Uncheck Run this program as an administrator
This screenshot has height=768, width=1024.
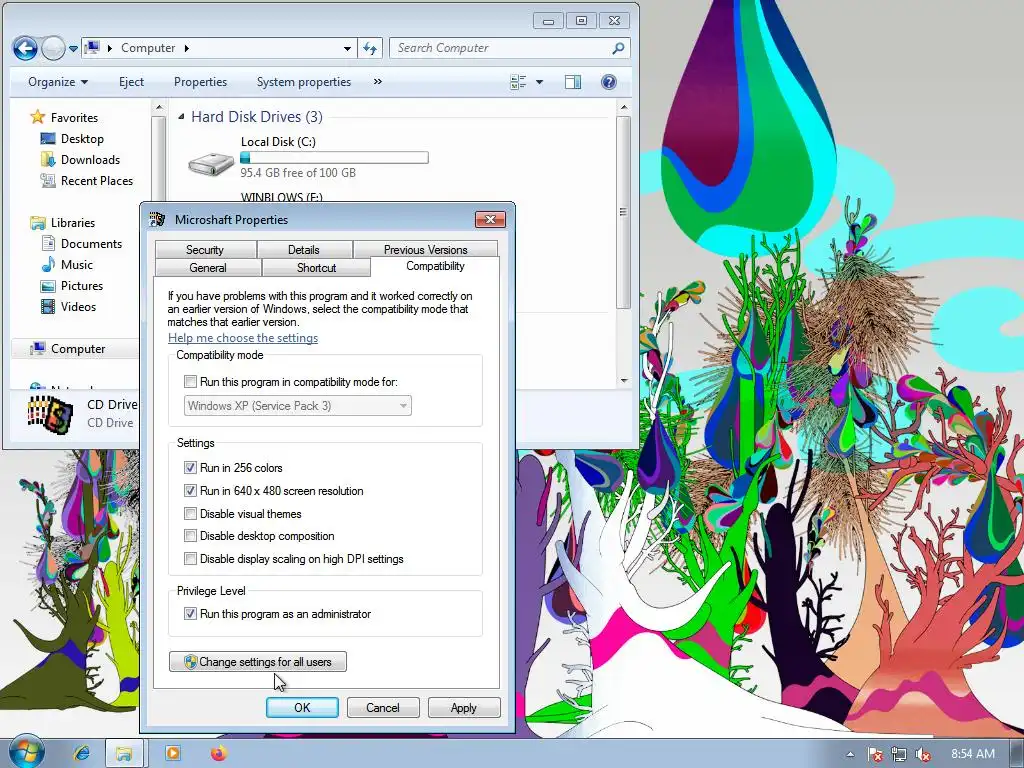tap(190, 614)
